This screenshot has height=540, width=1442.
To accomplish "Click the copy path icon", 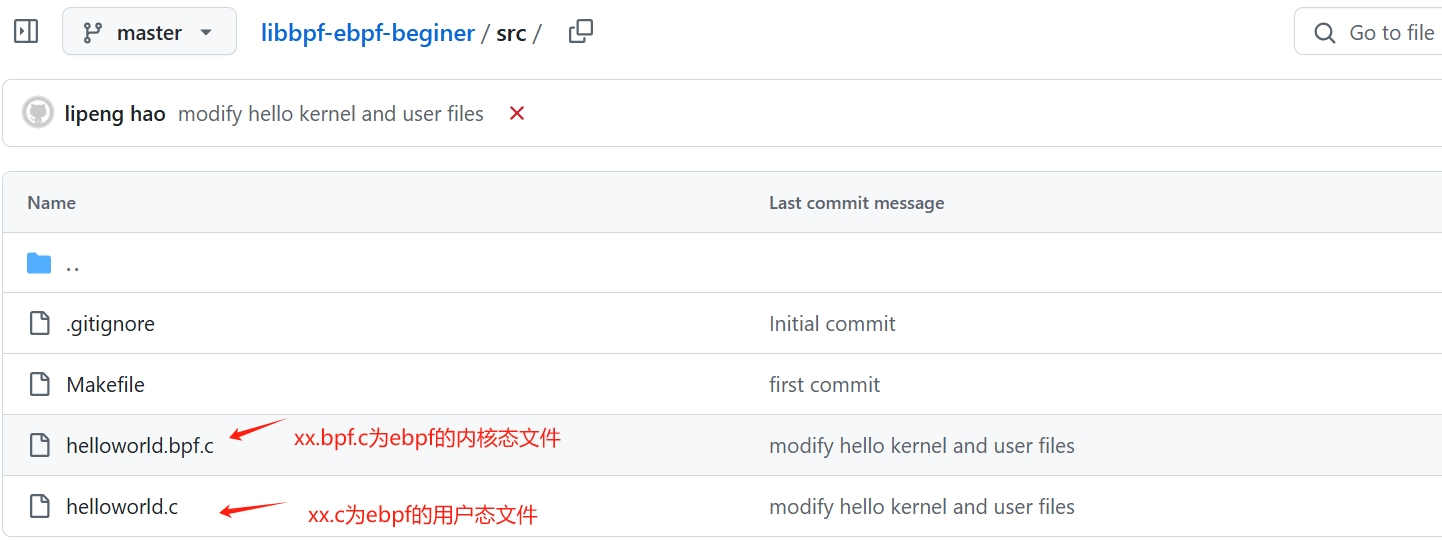I will coord(580,32).
